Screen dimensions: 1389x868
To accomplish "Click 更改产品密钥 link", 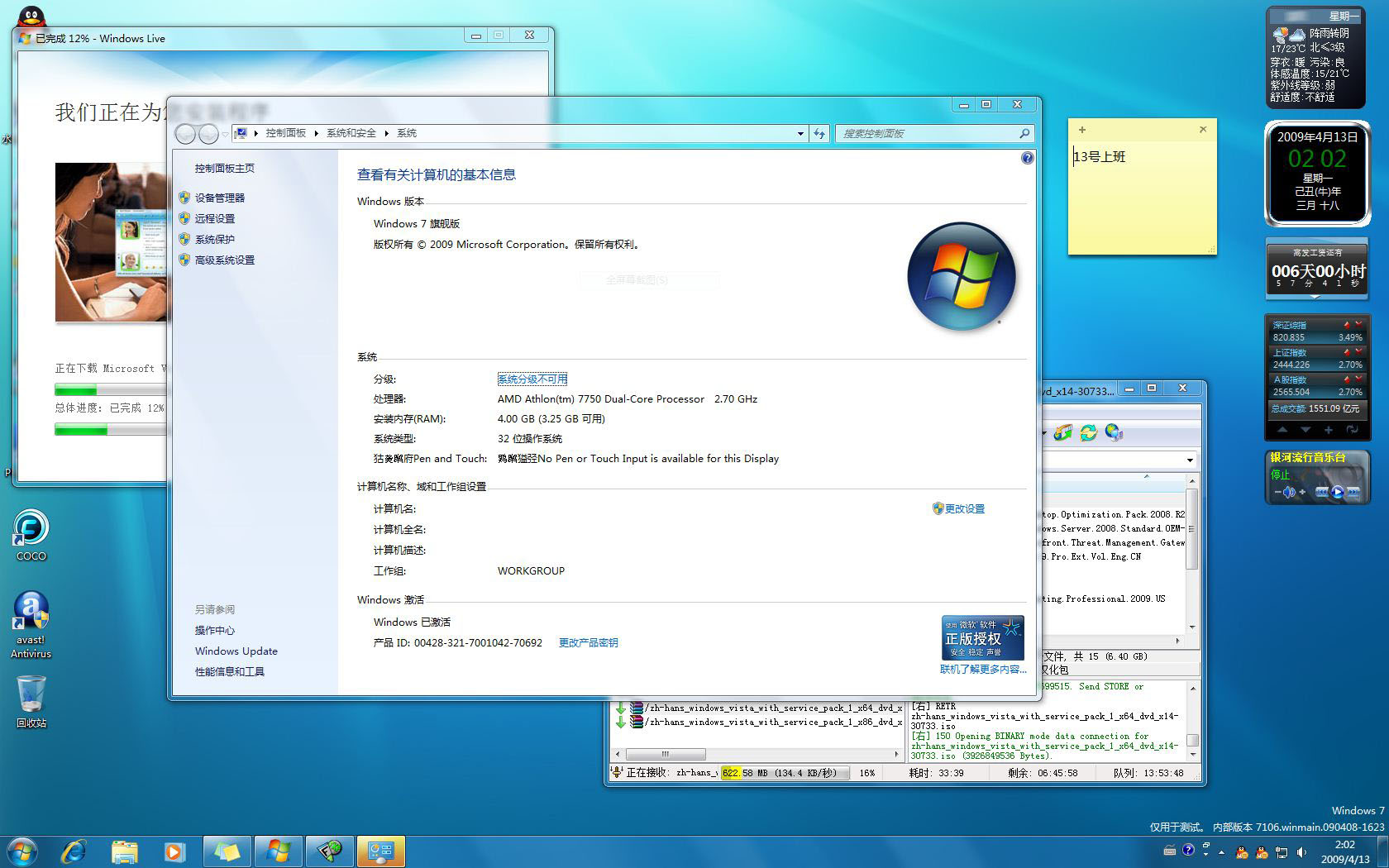I will tap(589, 642).
